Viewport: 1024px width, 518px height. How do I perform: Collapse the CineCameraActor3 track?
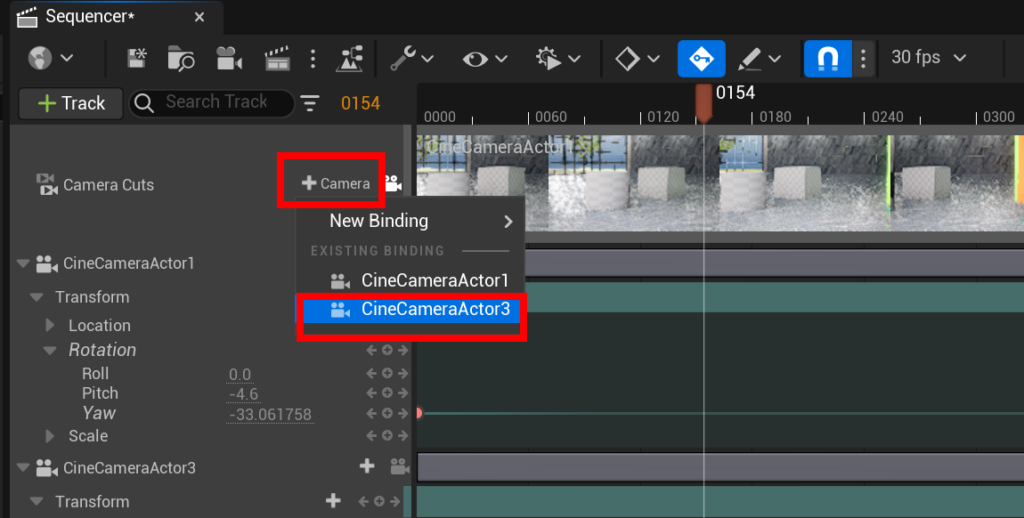click(24, 468)
